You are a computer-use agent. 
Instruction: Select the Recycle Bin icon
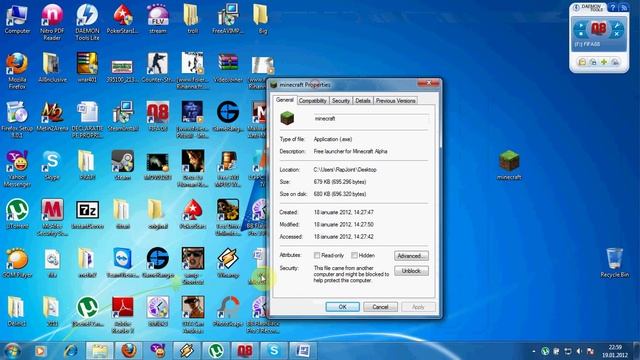(614, 263)
